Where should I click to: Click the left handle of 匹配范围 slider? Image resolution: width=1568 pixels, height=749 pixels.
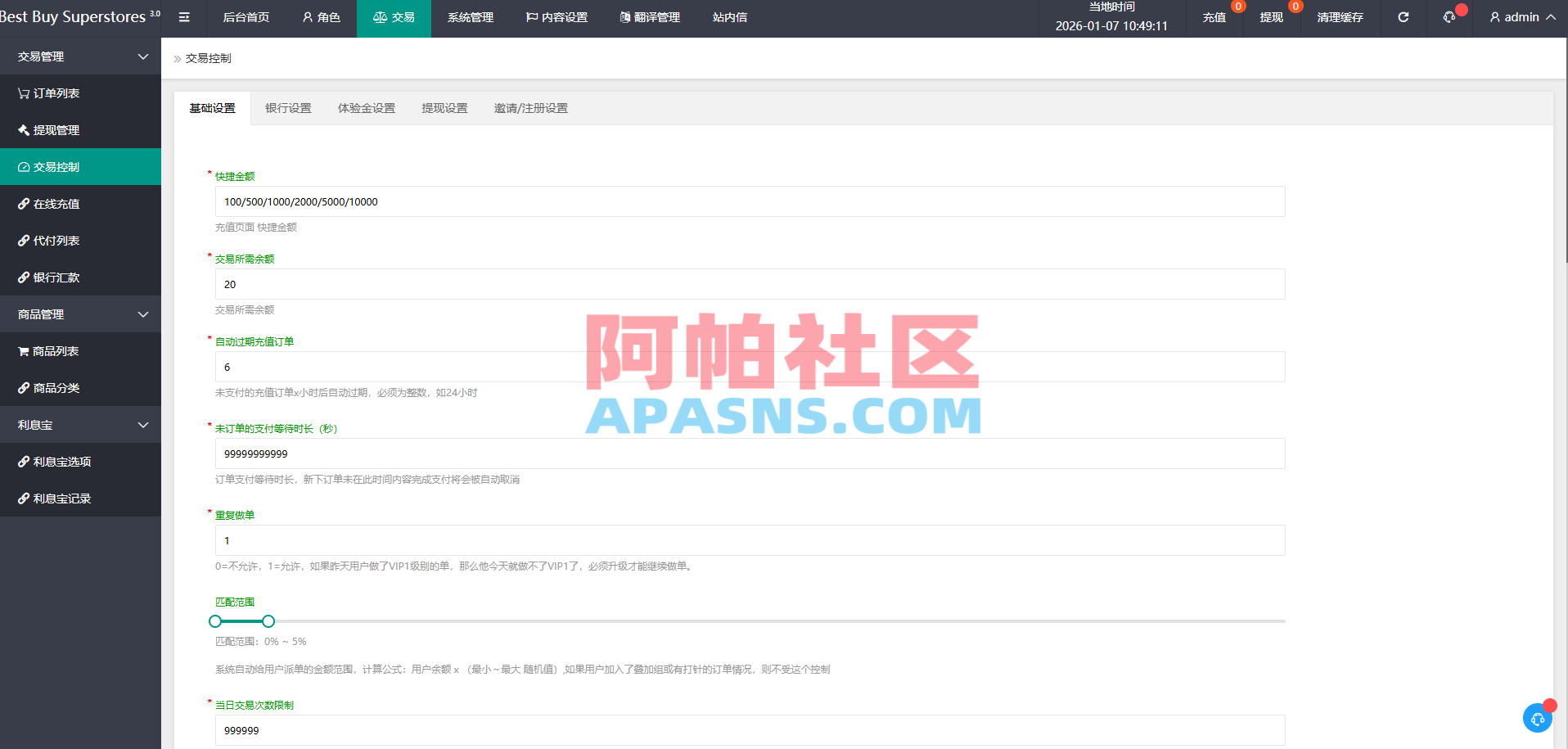point(215,621)
